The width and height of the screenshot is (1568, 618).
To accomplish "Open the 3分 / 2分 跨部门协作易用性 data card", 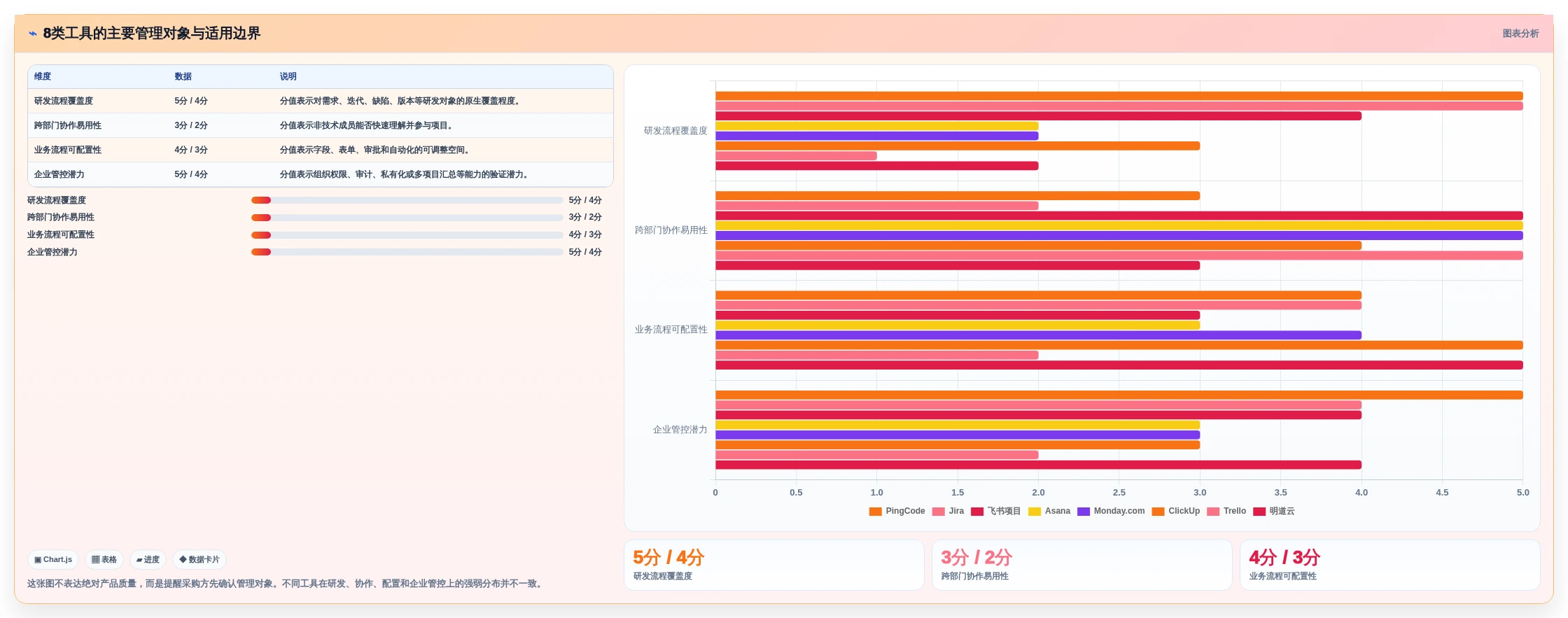I will coord(1082,565).
